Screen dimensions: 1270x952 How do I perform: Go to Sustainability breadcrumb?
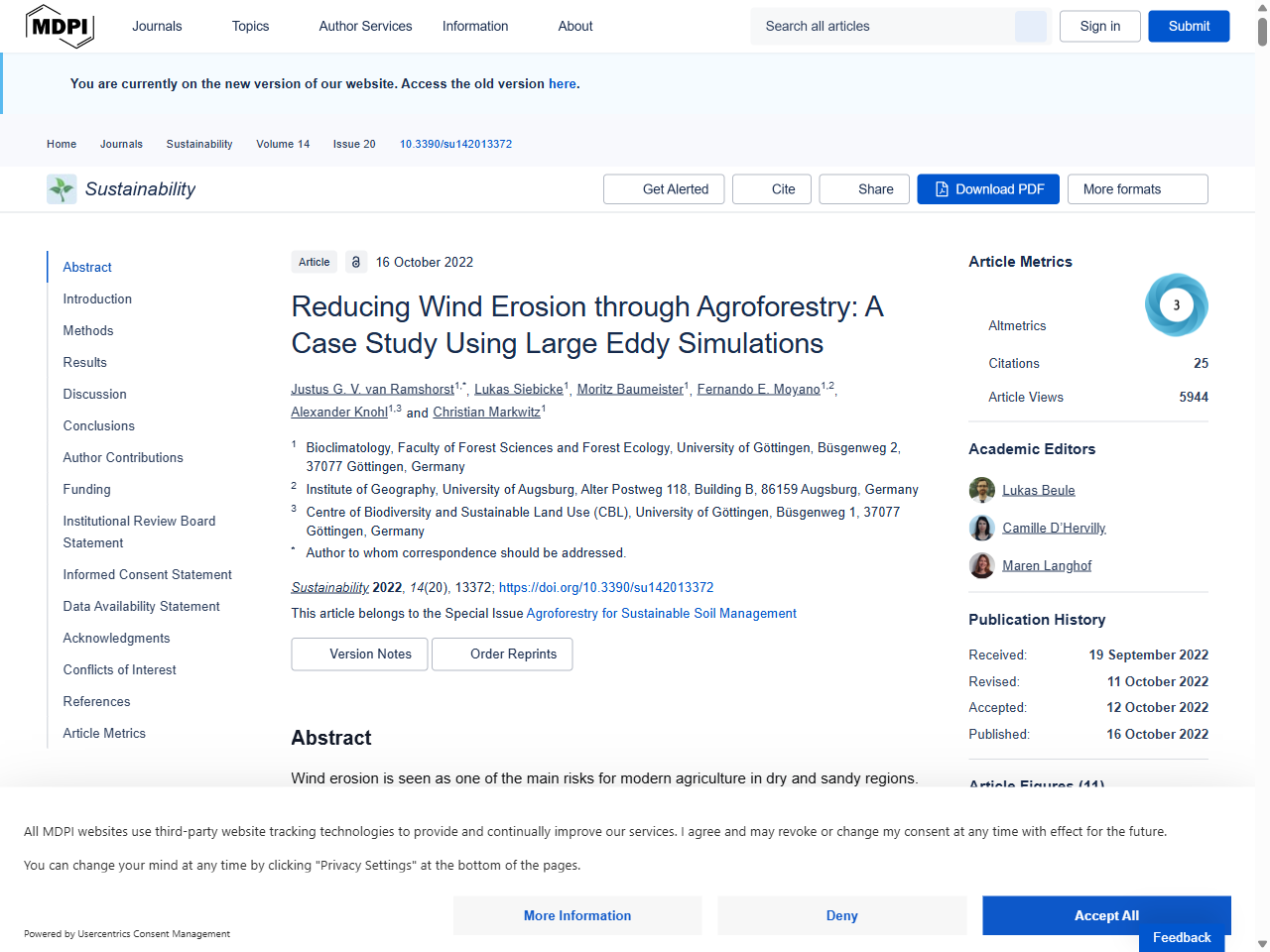click(x=199, y=144)
